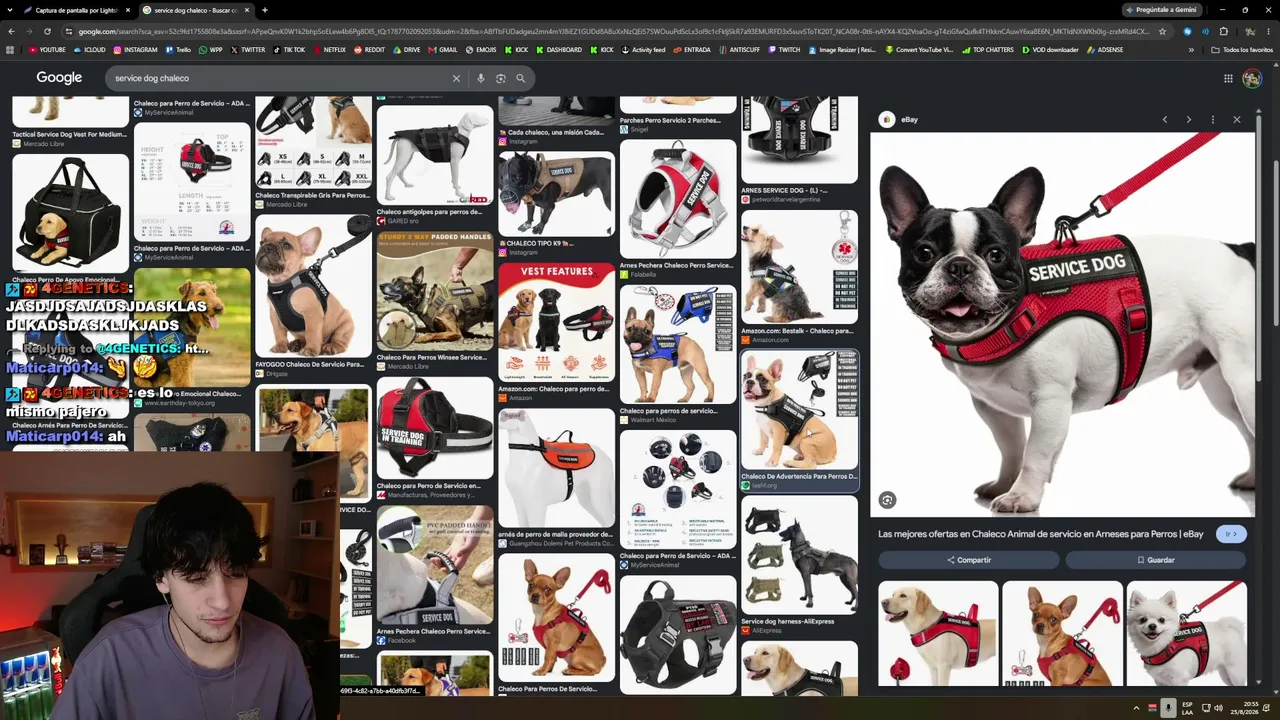
Task: Clear the search box text
Action: coord(456,78)
